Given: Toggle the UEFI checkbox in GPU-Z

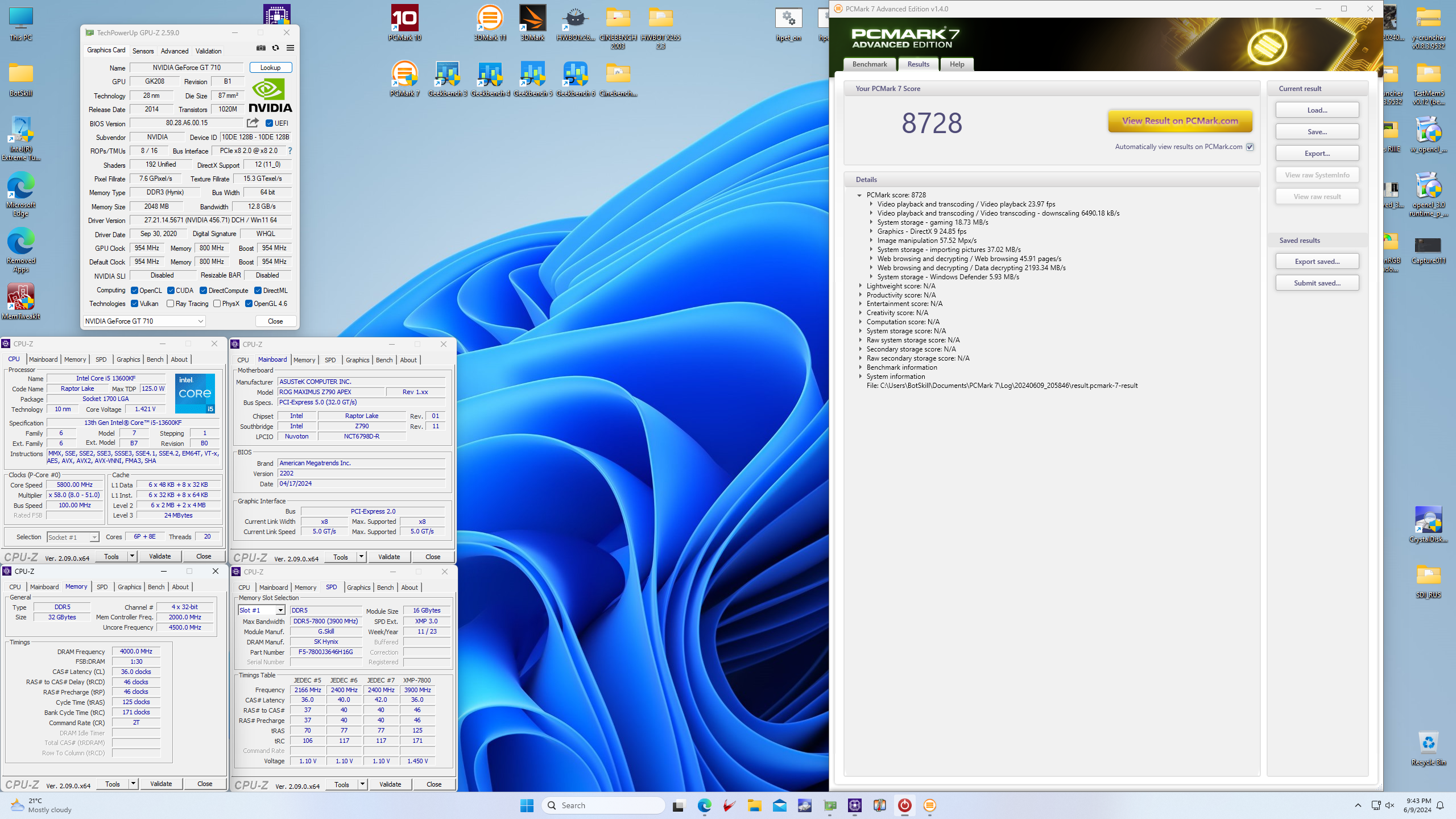Looking at the screenshot, I should point(270,123).
